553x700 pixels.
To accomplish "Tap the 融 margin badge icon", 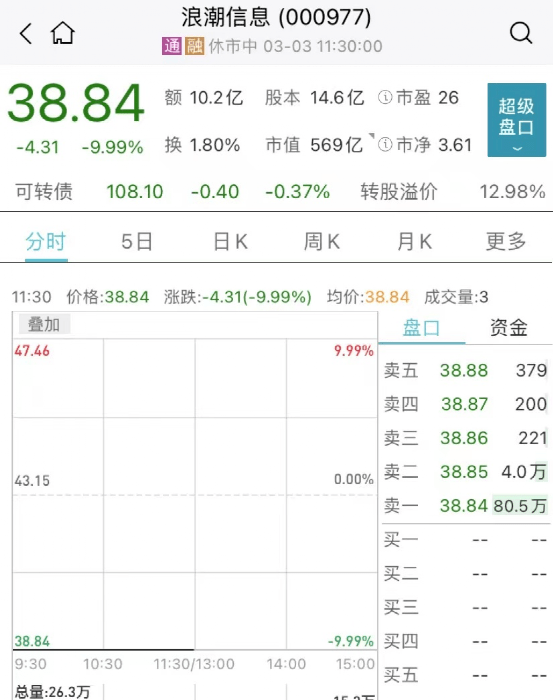I will tap(195, 46).
